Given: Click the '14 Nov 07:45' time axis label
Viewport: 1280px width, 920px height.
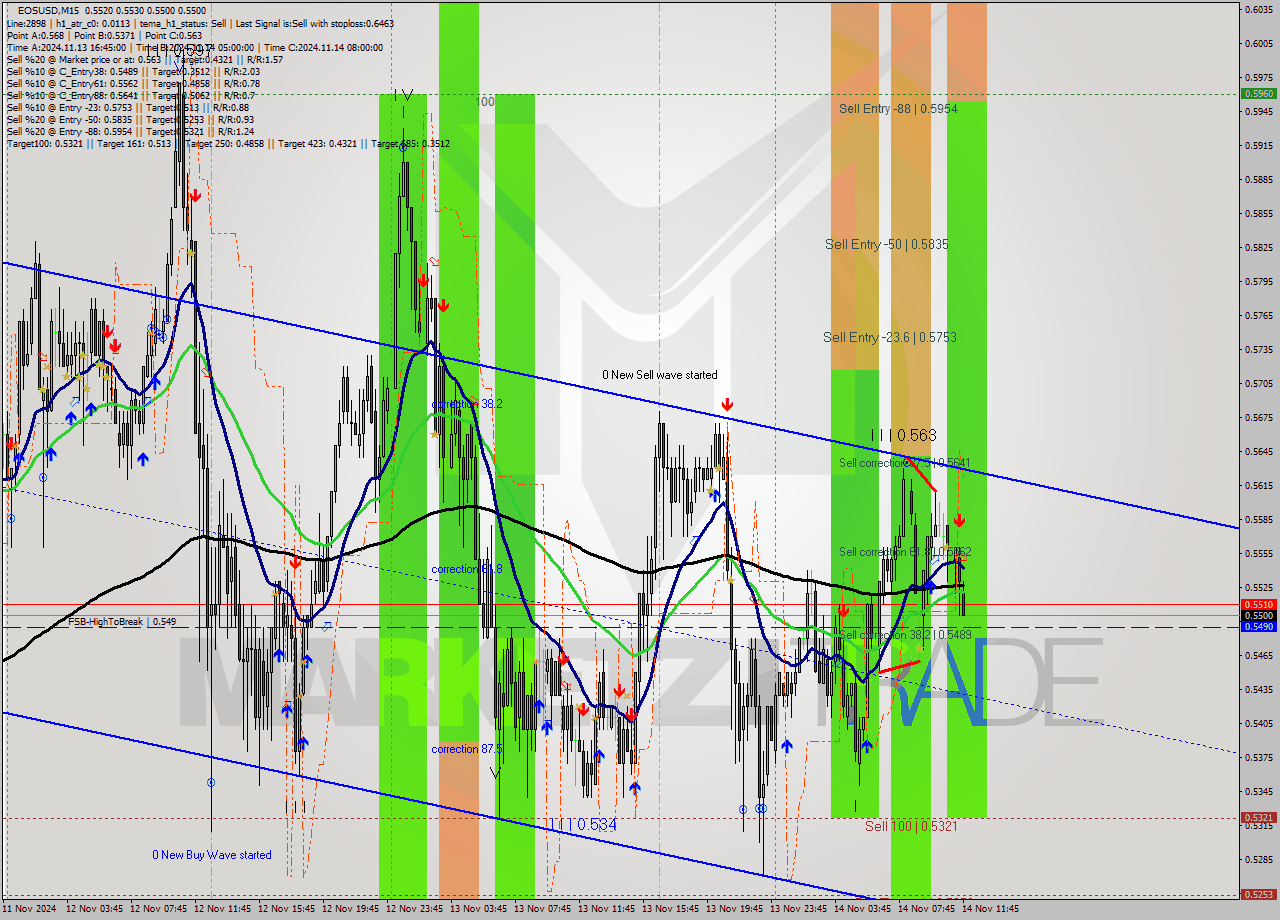Looking at the screenshot, I should tap(926, 909).
